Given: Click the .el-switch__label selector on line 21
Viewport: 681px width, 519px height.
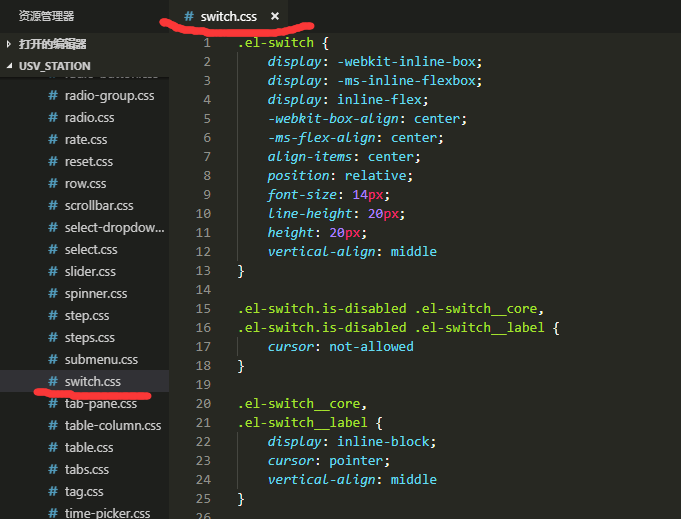Looking at the screenshot, I should pyautogui.click(x=310, y=423).
